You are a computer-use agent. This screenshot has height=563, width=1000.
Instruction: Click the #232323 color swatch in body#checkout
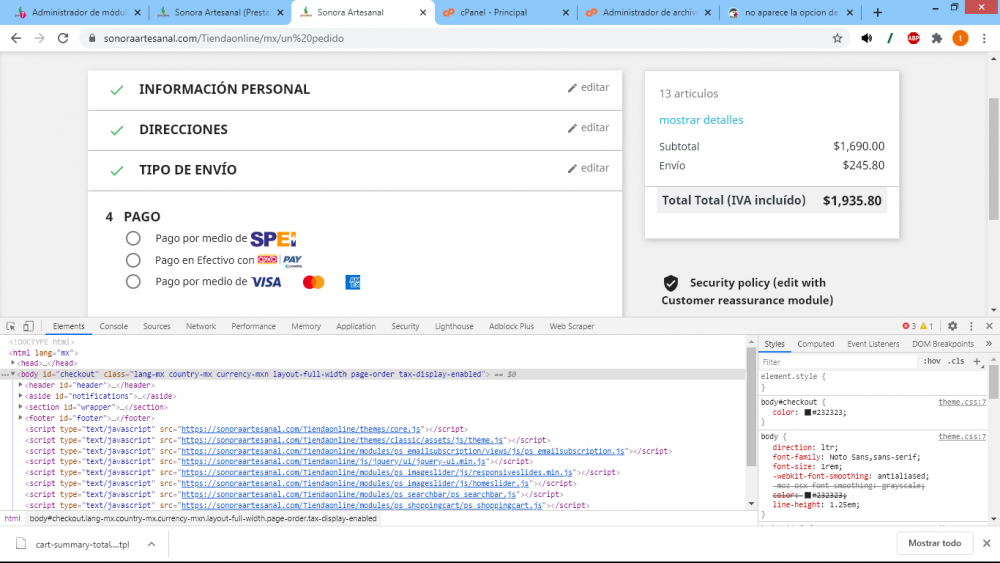(807, 413)
